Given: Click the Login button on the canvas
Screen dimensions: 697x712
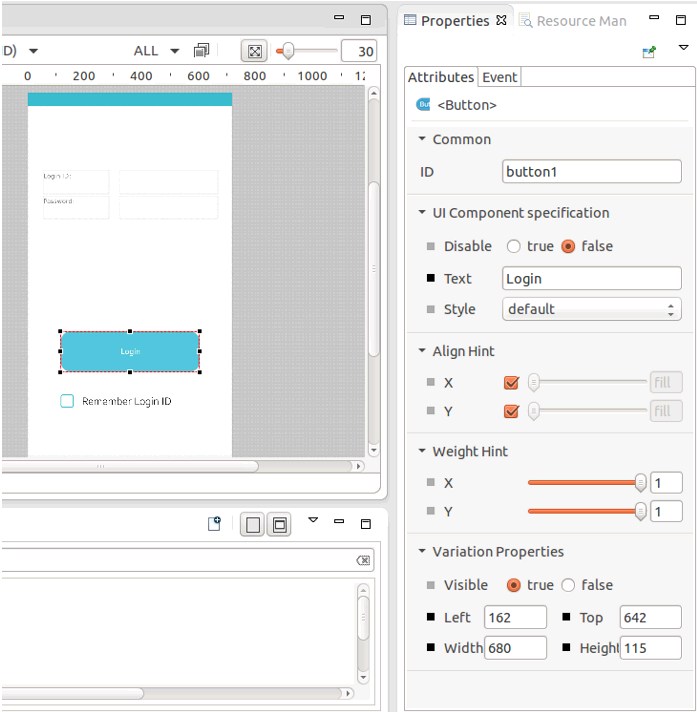Looking at the screenshot, I should 130,352.
